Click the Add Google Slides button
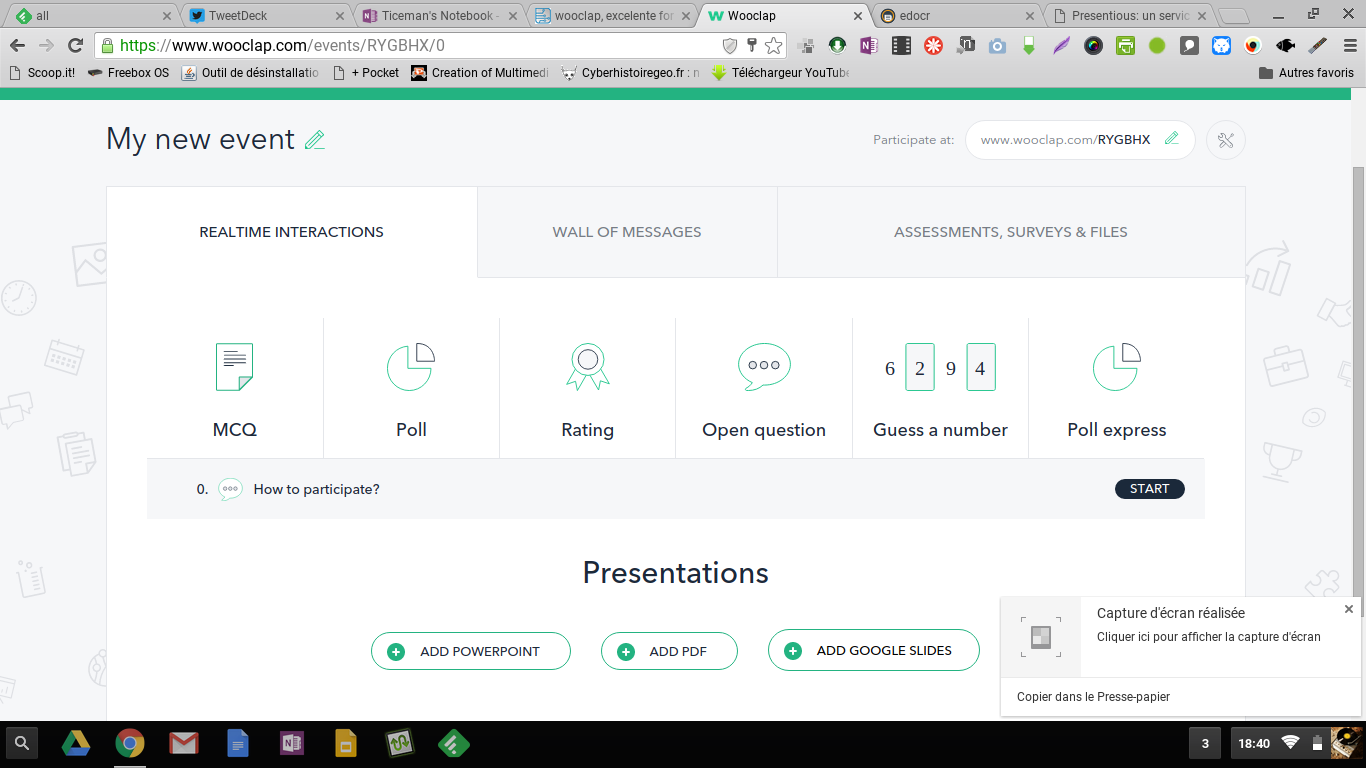 pos(874,650)
